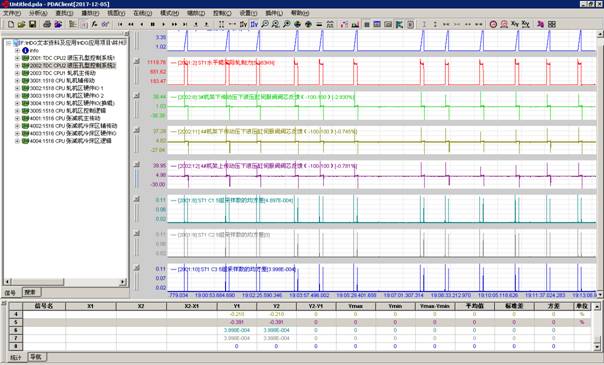Viewport: 604px width, 365px height.
Task: Expand the 3001 1518 CPU tree node
Action: click(x=17, y=80)
